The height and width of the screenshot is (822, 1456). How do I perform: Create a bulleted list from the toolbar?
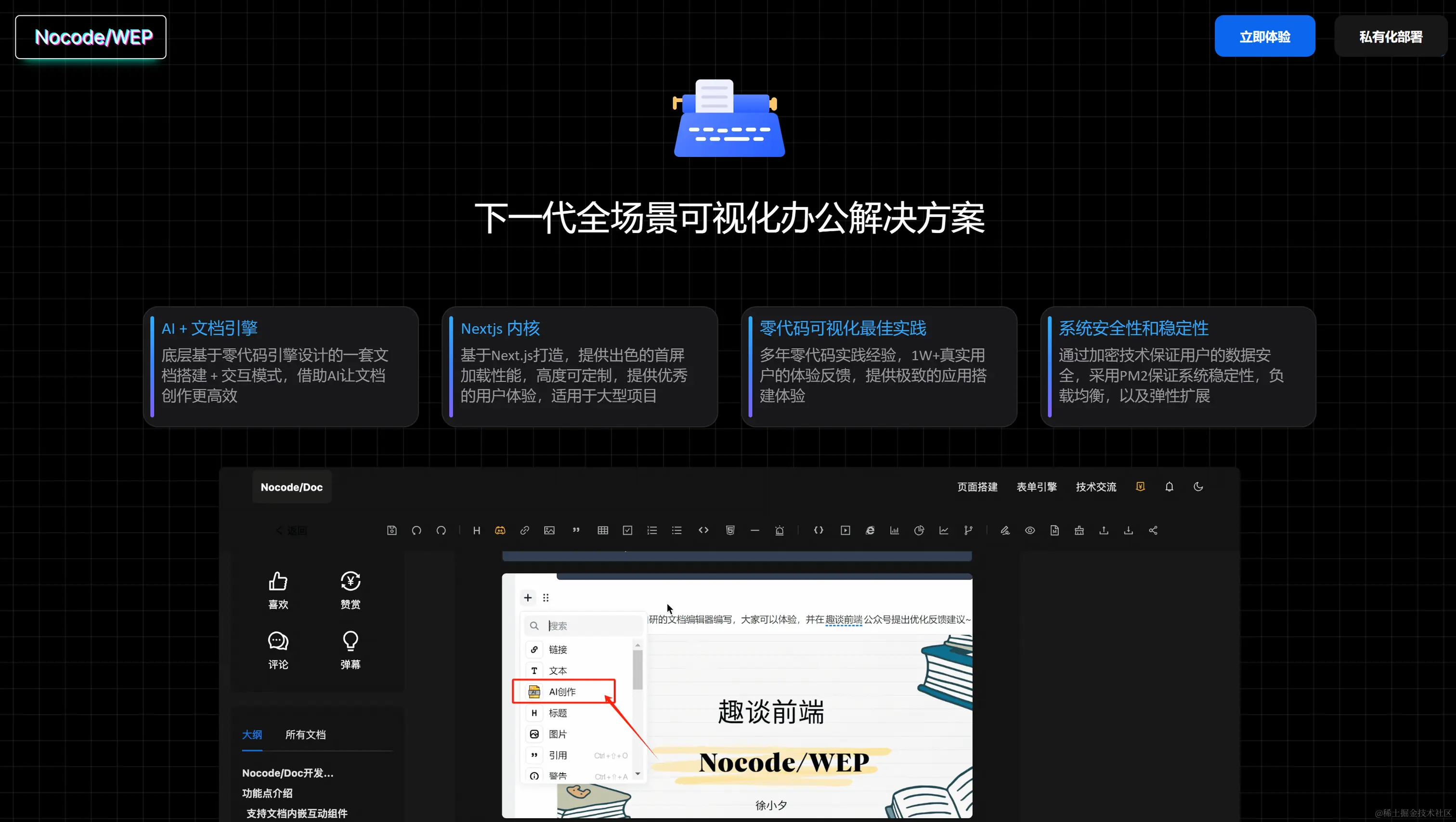click(676, 530)
